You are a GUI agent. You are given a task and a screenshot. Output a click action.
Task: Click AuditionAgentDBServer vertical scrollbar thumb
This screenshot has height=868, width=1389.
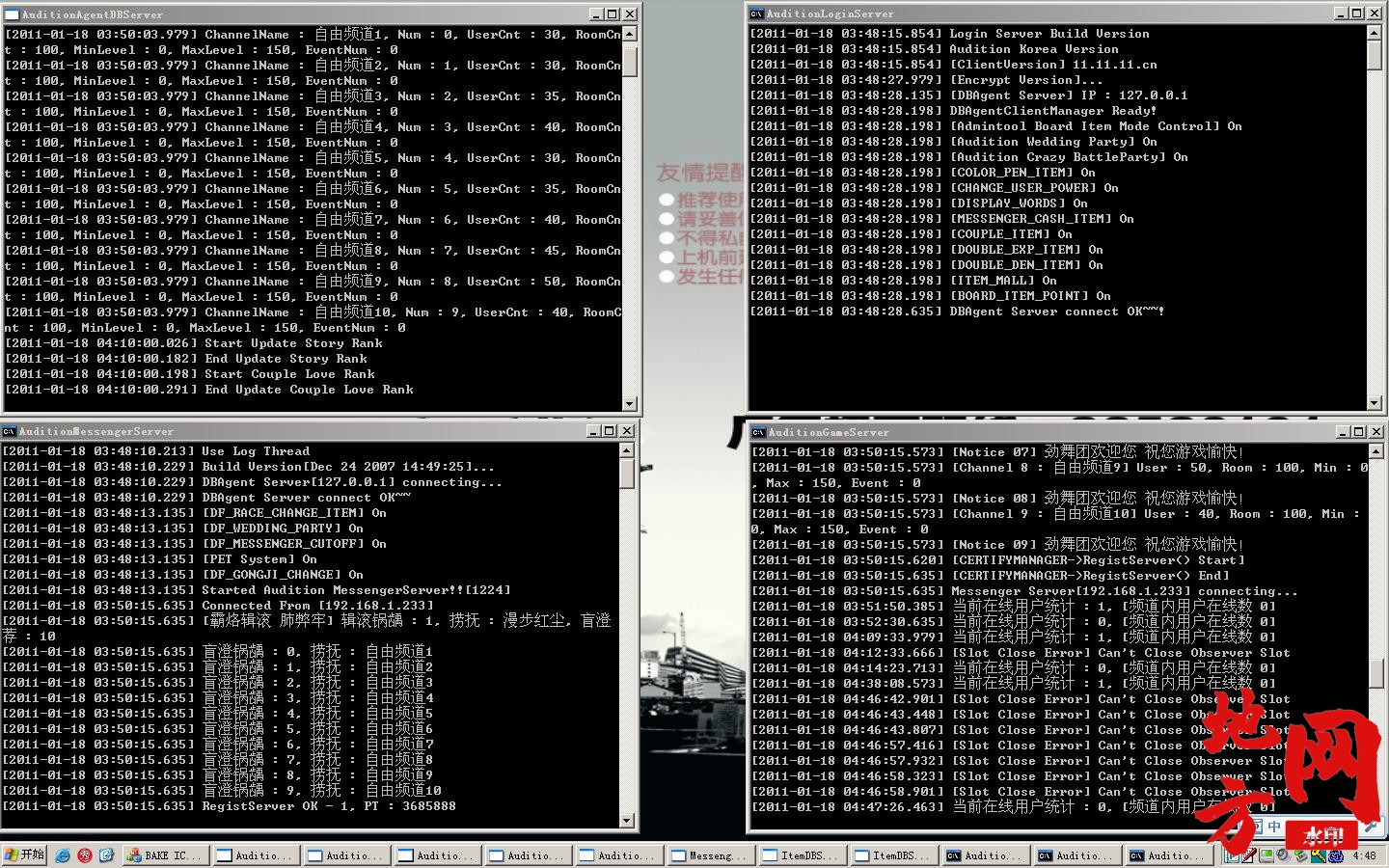[630, 60]
